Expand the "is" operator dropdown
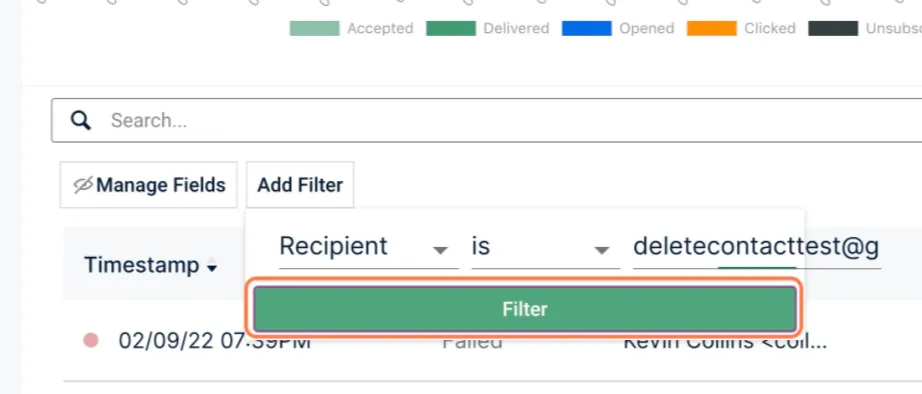The height and width of the screenshot is (394, 922). (546, 246)
